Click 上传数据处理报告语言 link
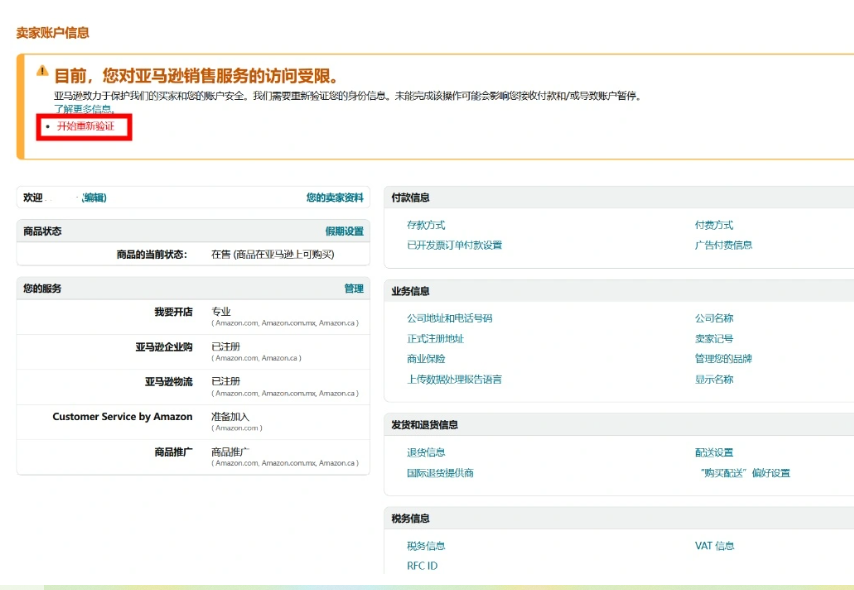This screenshot has height=590, width=854. tap(454, 380)
